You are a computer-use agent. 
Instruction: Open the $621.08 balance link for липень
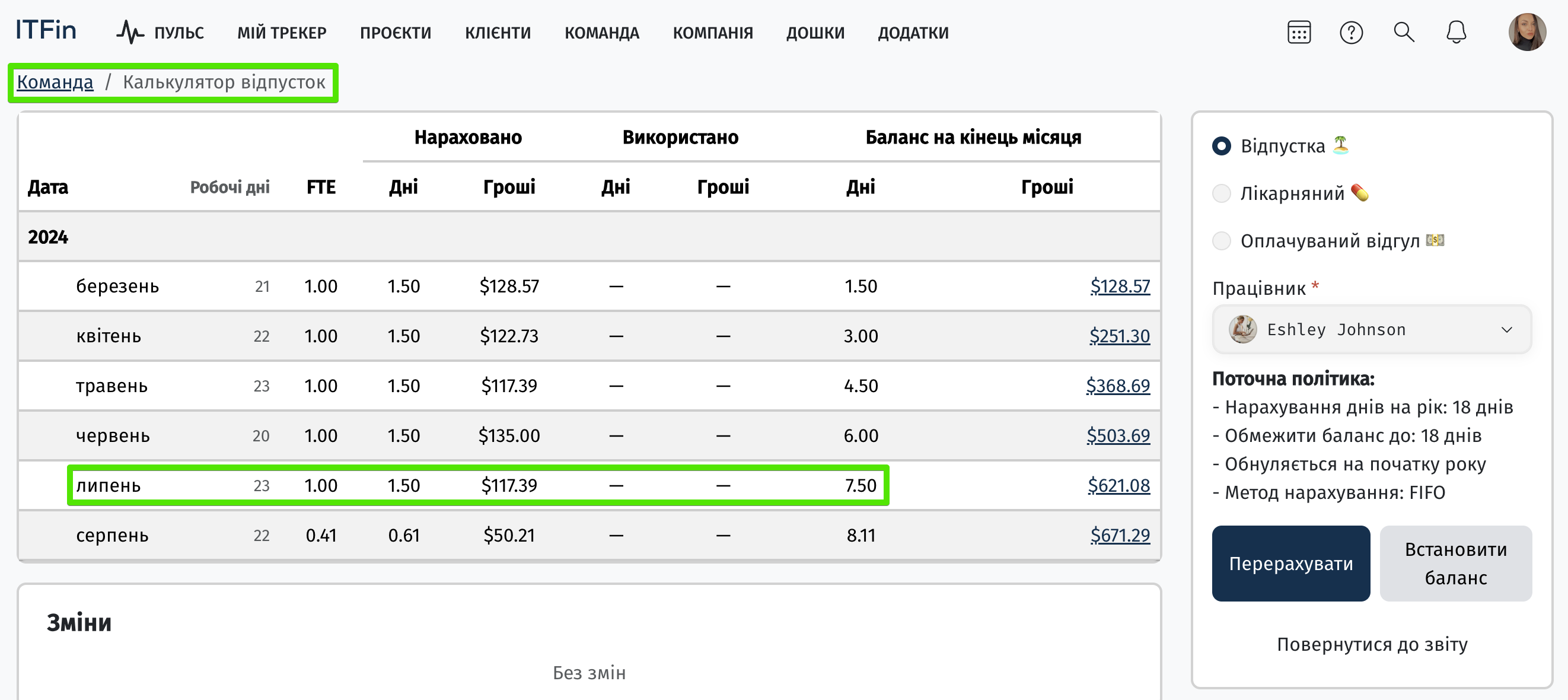(x=1119, y=486)
